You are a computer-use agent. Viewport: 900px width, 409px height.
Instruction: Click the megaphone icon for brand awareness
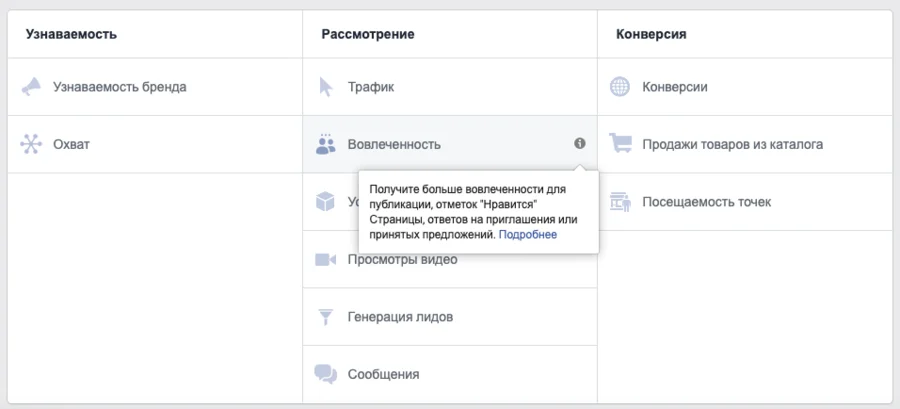[x=31, y=87]
